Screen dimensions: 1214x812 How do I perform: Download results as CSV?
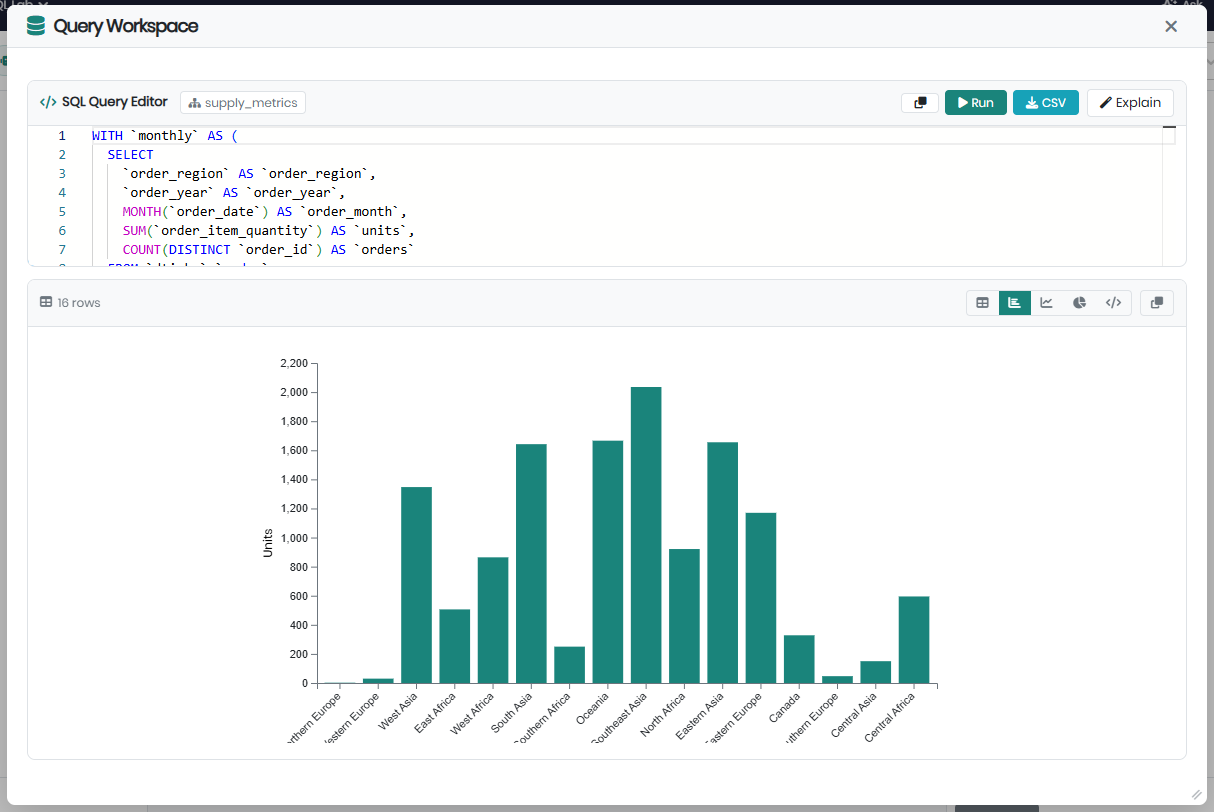tap(1045, 103)
